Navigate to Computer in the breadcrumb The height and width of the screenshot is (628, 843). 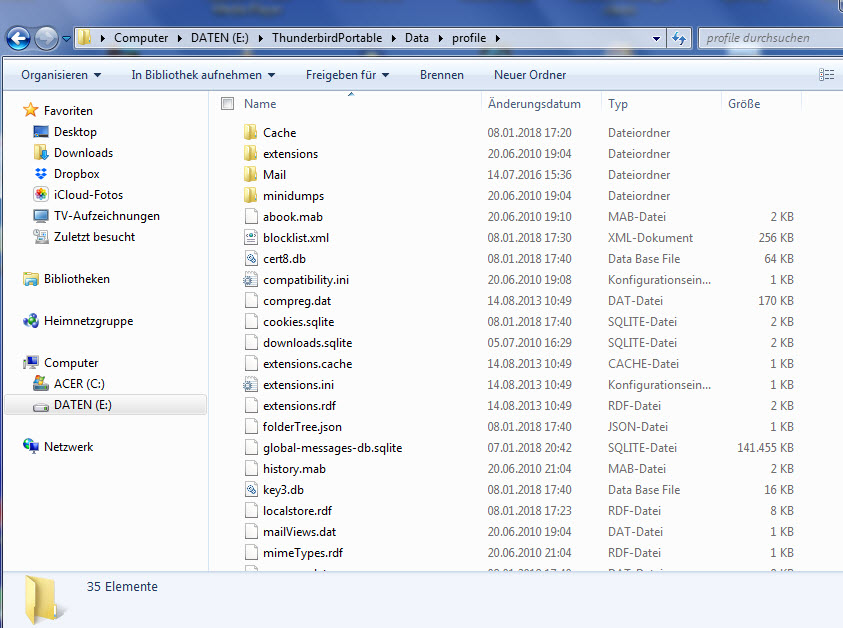[x=141, y=38]
